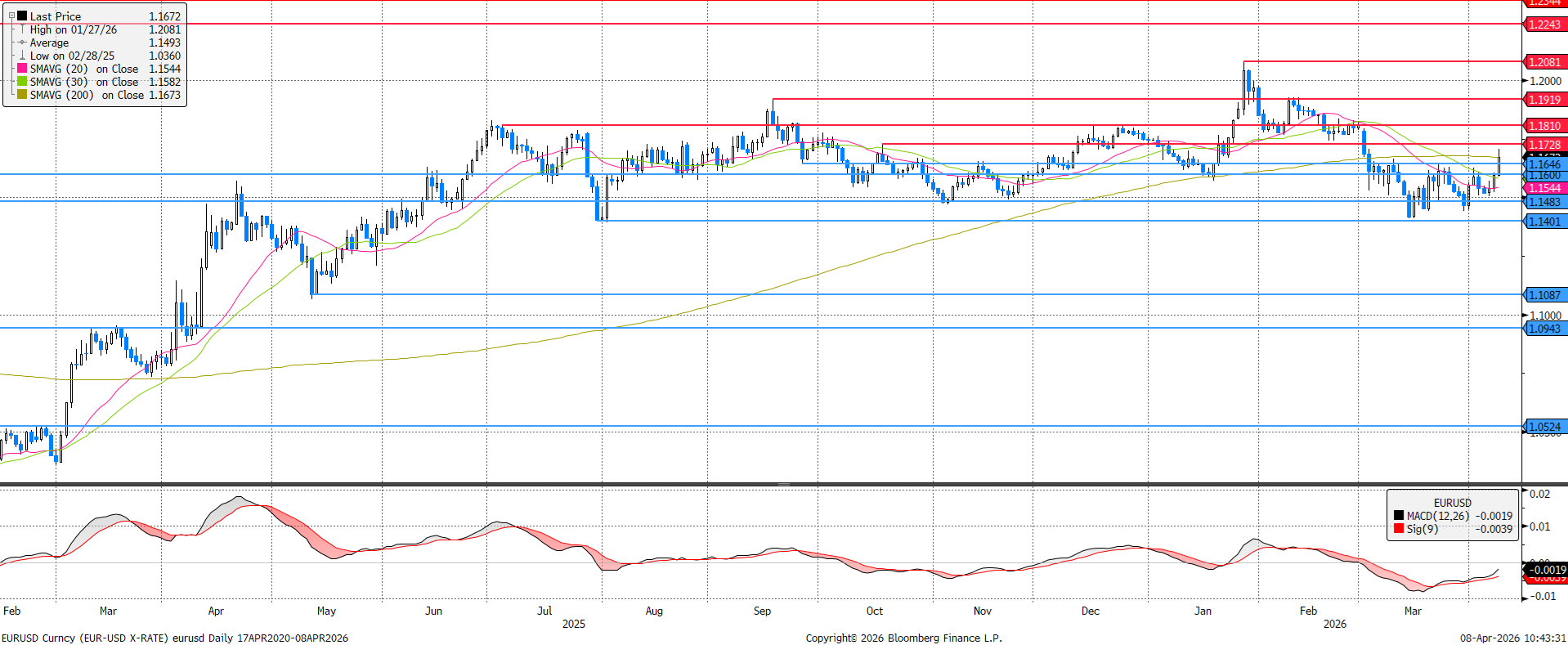Click the red 1.1919 resistance level tag
Viewport: 1568px width, 645px height.
coord(1544,100)
